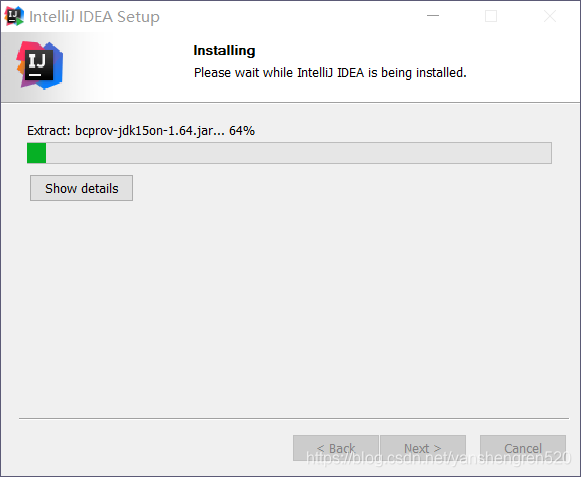
Task: Click the 'IntelliJ IDEA Setup' window title
Action: click(x=94, y=17)
